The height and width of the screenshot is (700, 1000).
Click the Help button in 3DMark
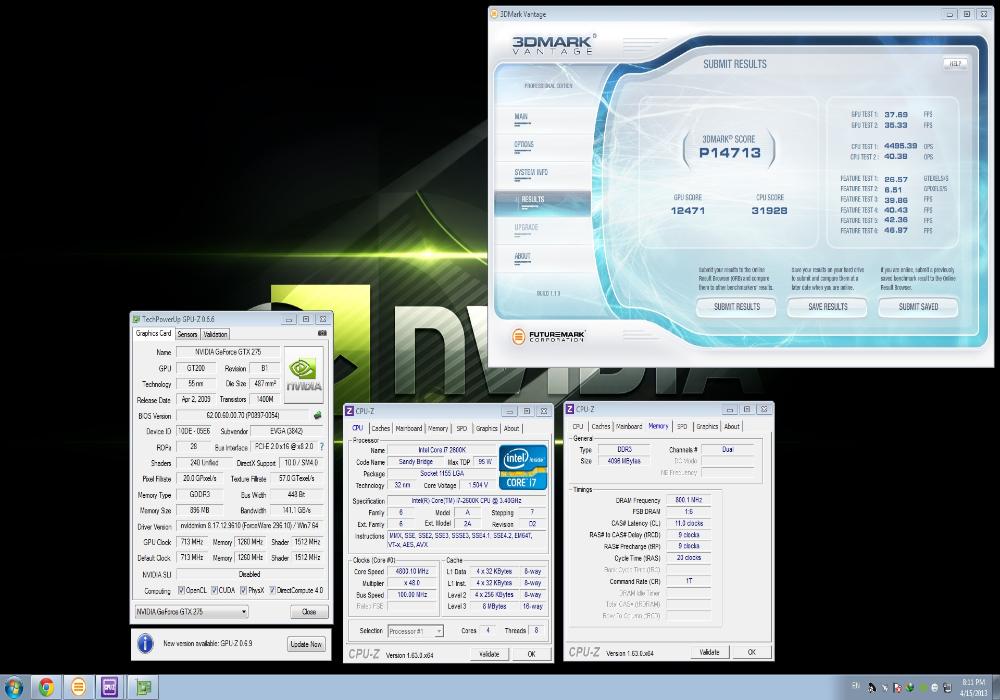pyautogui.click(x=955, y=63)
